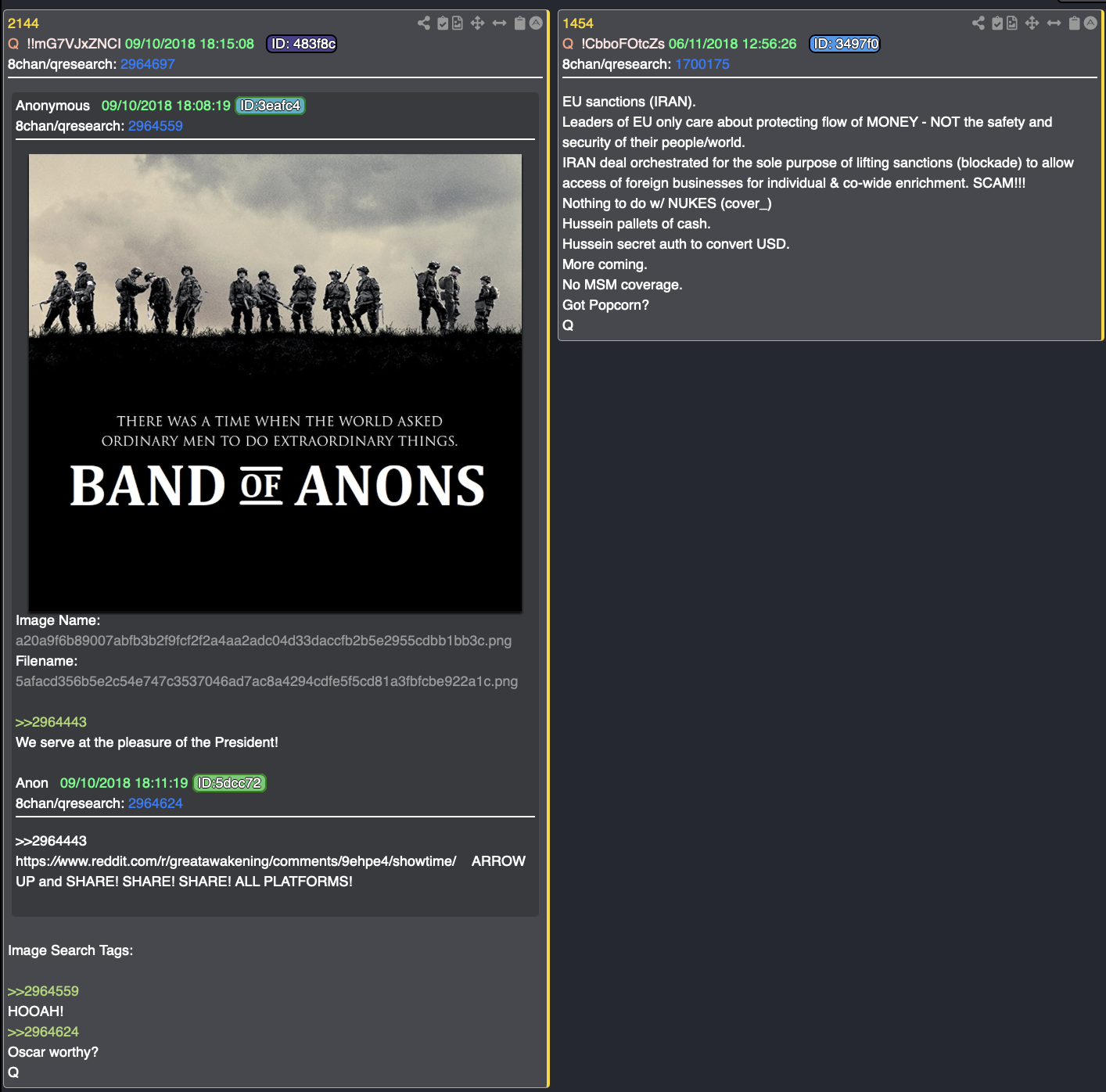The width and height of the screenshot is (1106, 1092).
Task: Open 8chan post link 2964697
Action: (x=148, y=64)
